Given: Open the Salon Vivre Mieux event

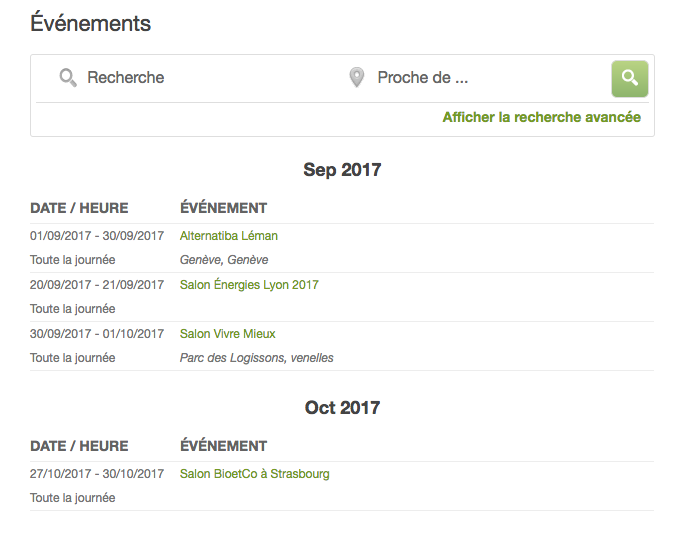Looking at the screenshot, I should [227, 334].
